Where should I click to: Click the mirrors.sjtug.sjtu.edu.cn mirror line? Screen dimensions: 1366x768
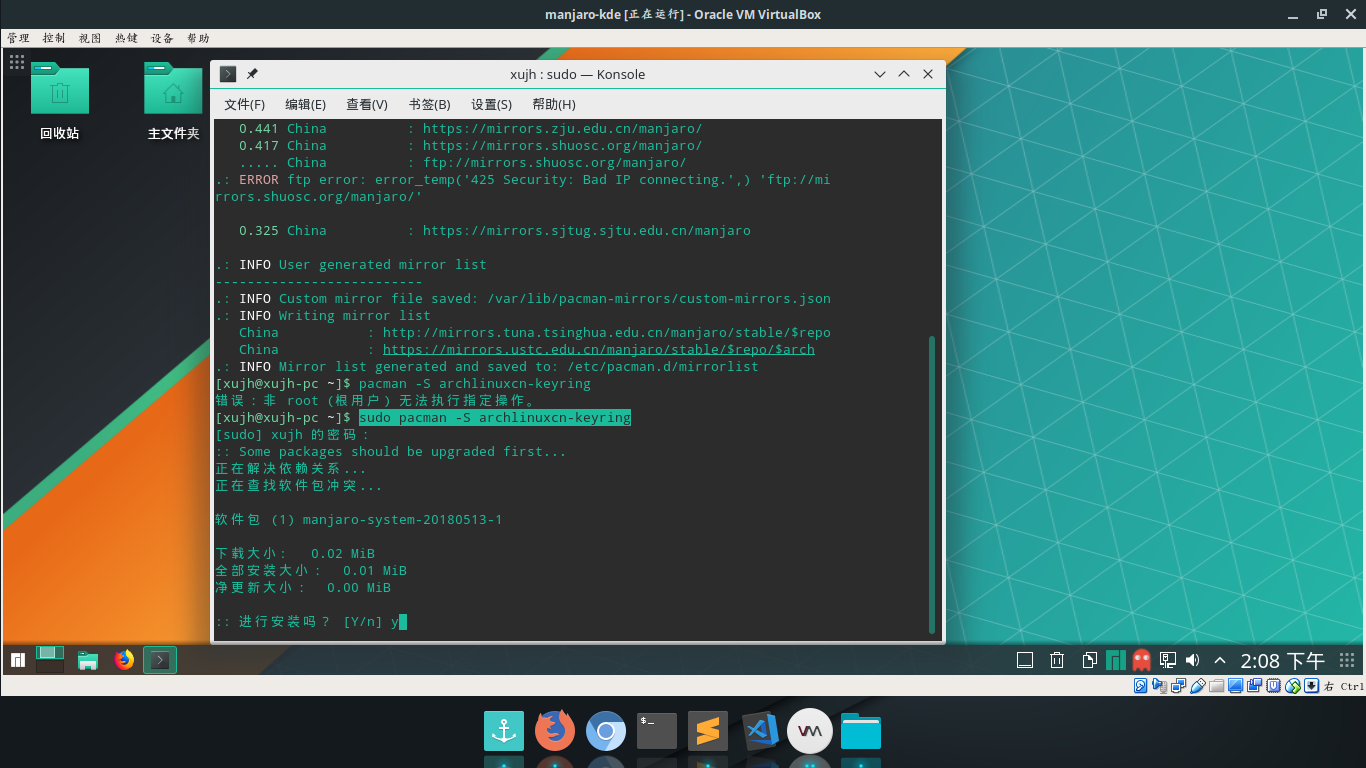coord(586,230)
